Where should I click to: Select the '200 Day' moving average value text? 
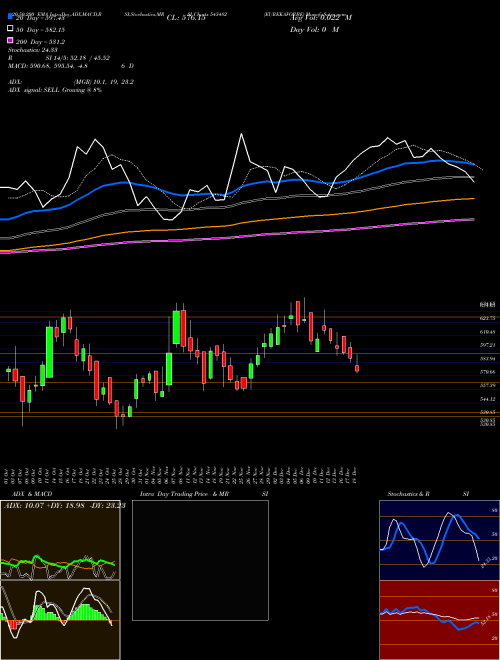[40, 41]
